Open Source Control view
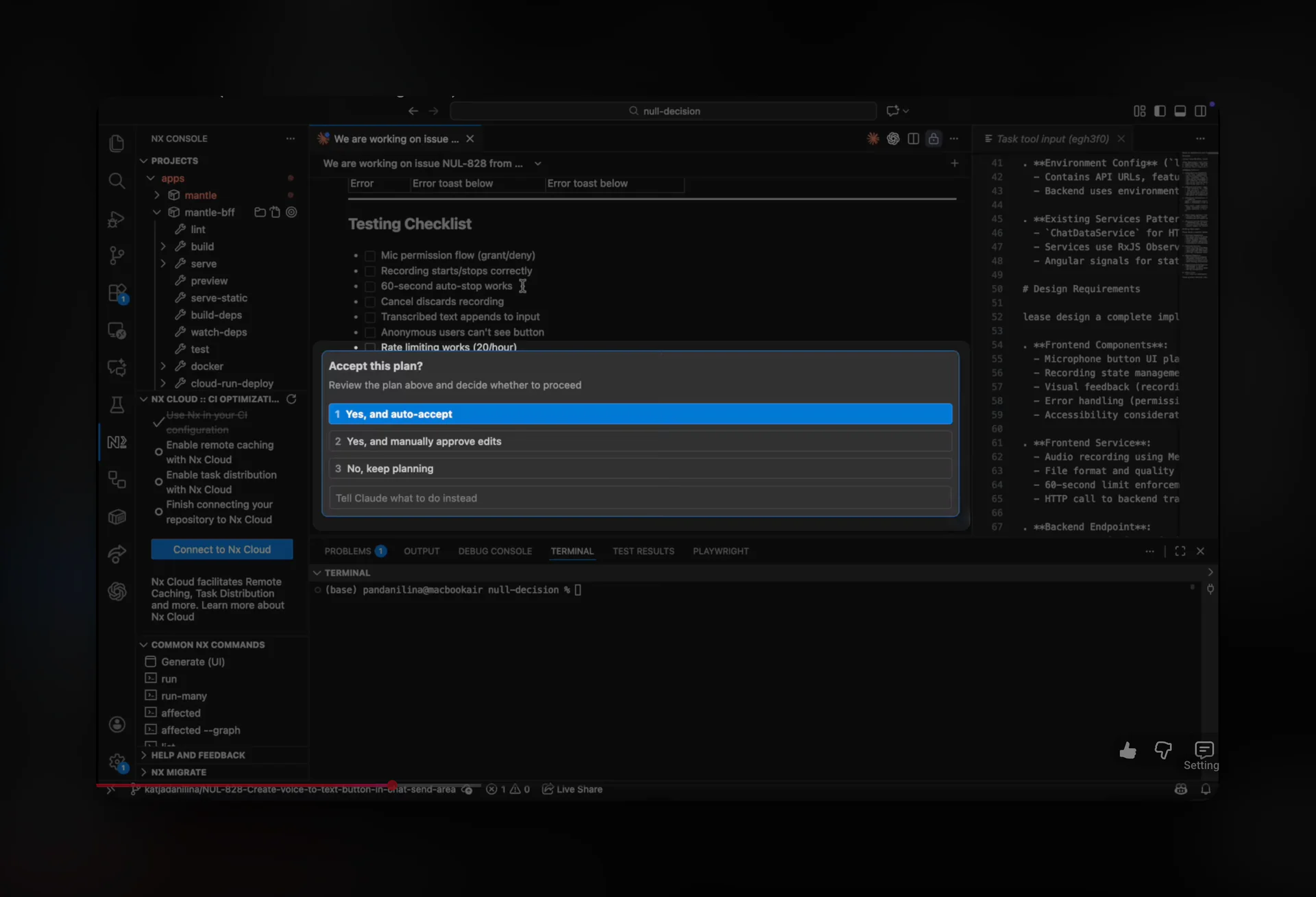The width and height of the screenshot is (1316, 897). (117, 256)
